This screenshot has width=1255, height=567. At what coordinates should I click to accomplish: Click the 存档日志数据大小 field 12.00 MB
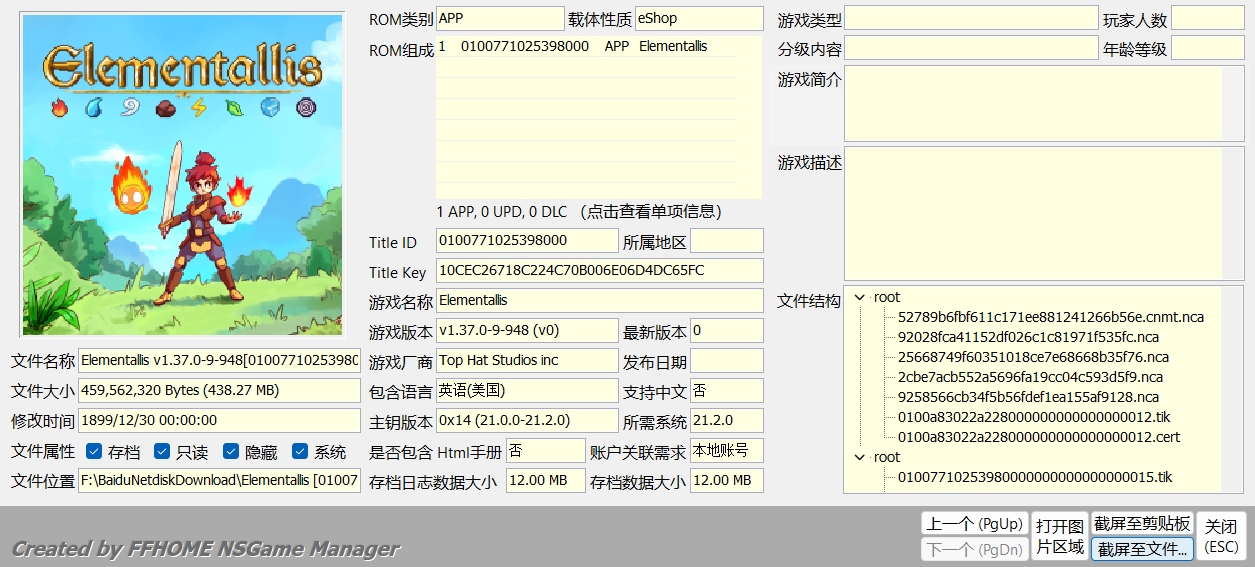click(x=546, y=481)
